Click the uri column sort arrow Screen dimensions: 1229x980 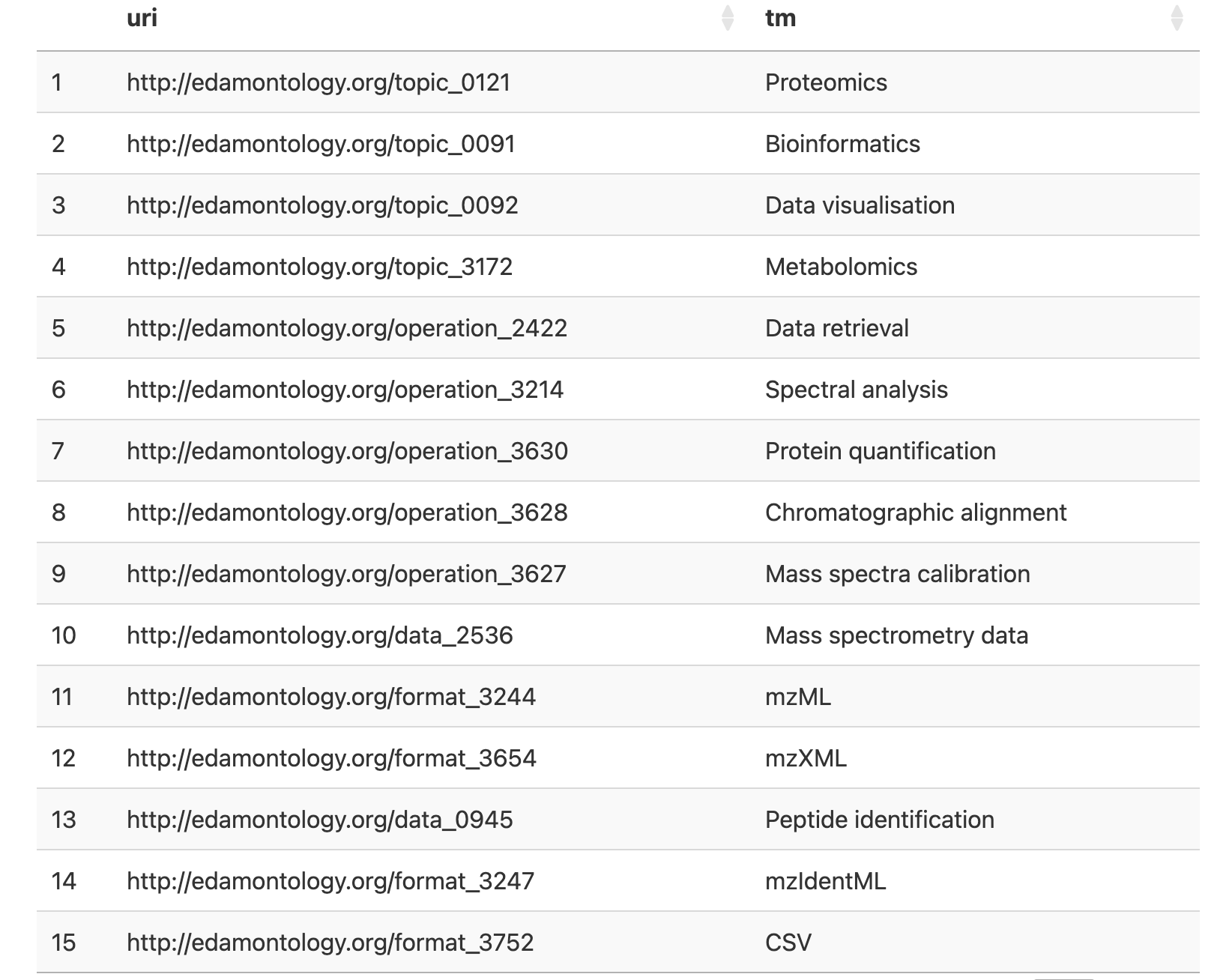tap(725, 19)
